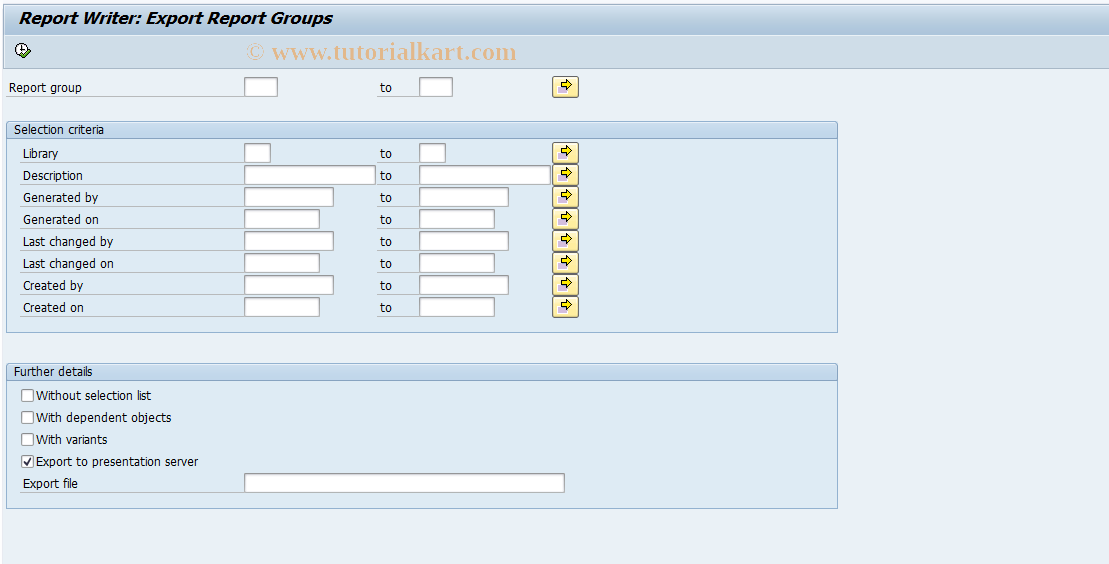Image resolution: width=1109 pixels, height=564 pixels.
Task: Click the Generated by from field
Action: [x=289, y=197]
